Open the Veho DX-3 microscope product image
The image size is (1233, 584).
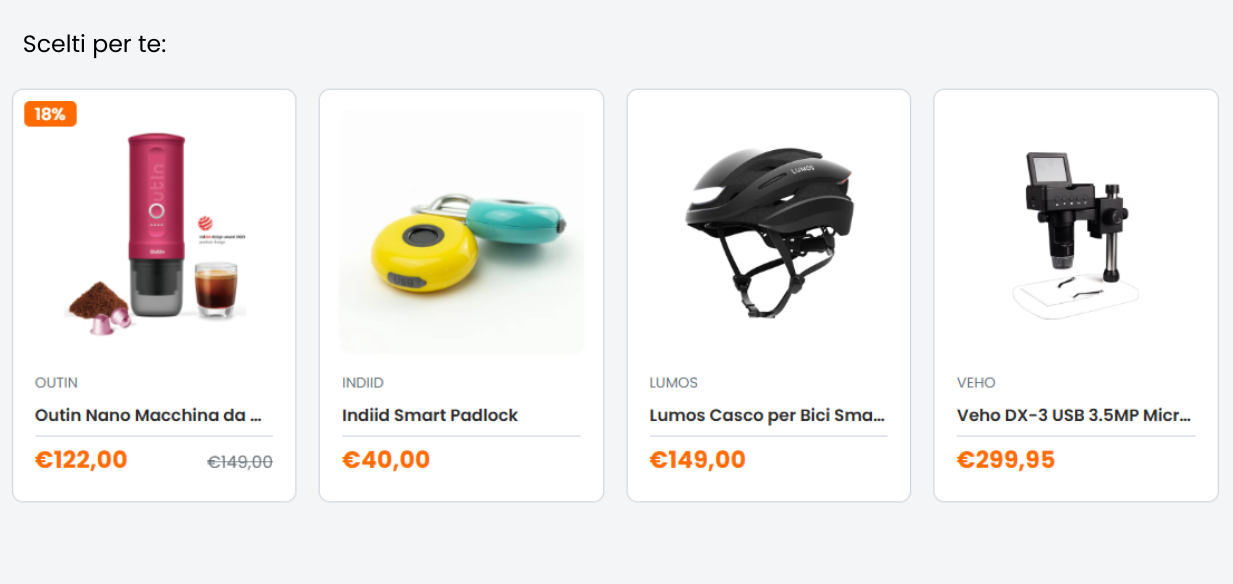pos(1076,232)
